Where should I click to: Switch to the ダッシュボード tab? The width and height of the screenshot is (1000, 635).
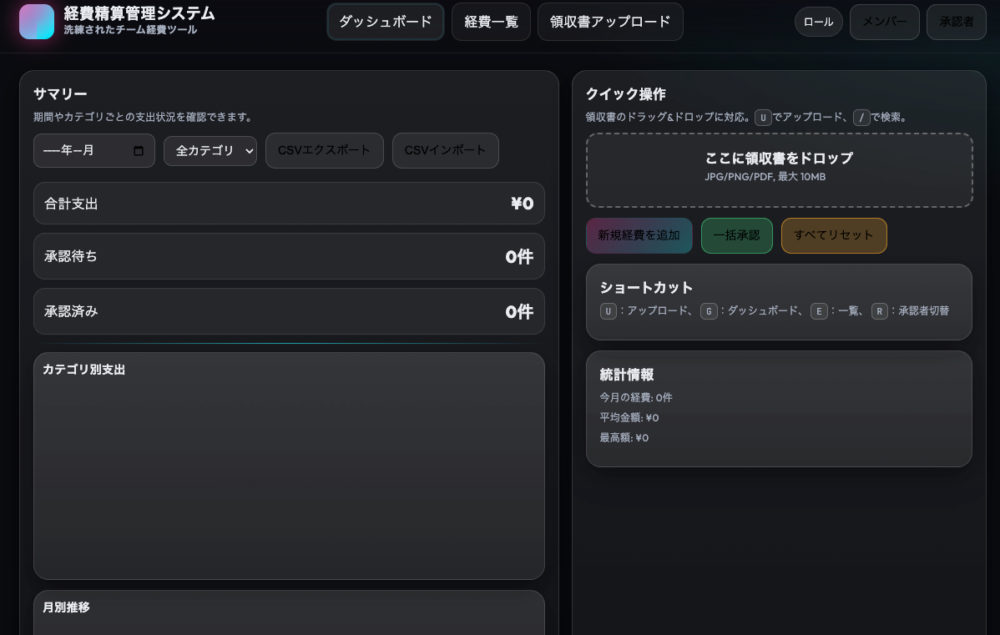(385, 22)
